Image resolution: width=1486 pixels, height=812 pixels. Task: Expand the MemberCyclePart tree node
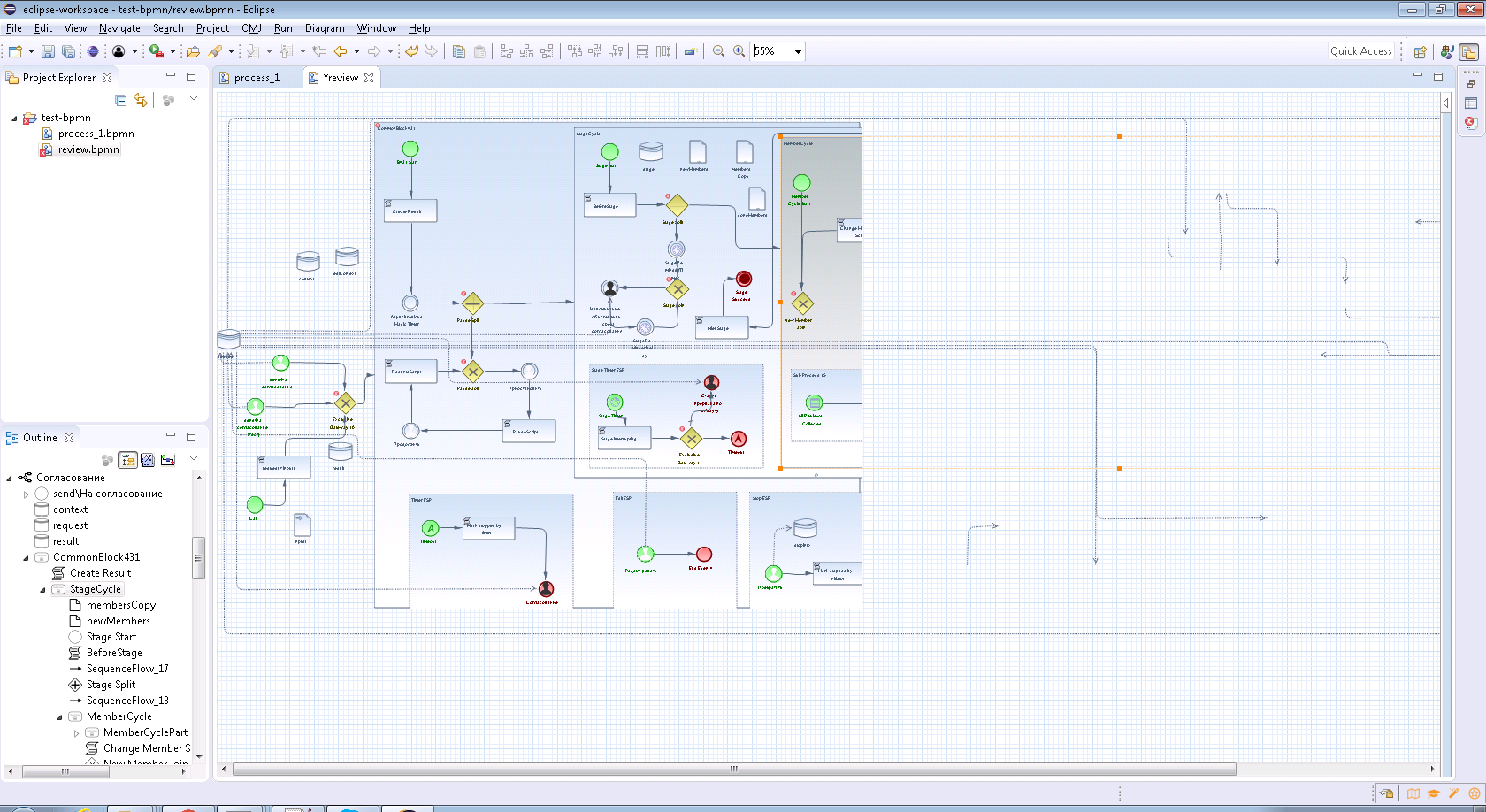76,733
